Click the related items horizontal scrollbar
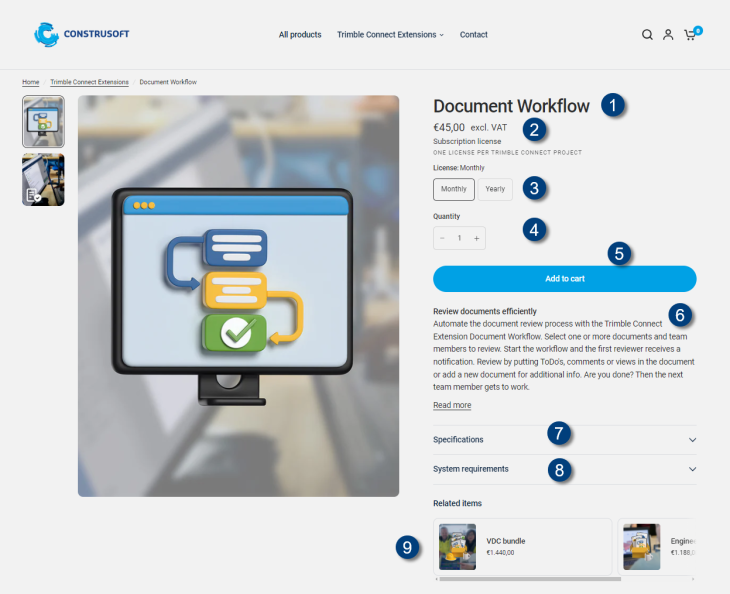Screen dimensions: 730x594 pyautogui.click(x=530, y=579)
